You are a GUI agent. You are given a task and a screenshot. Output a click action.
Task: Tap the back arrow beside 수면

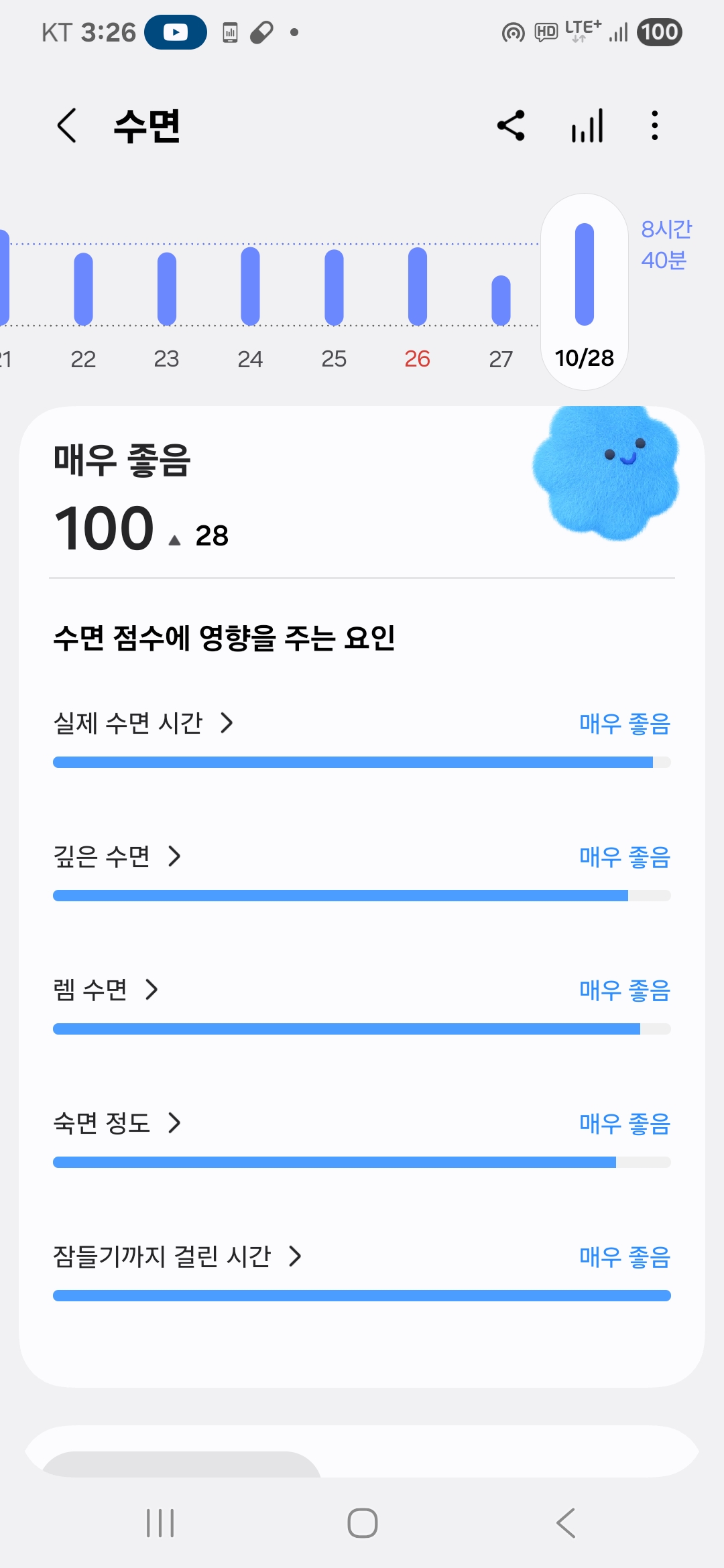(x=67, y=125)
